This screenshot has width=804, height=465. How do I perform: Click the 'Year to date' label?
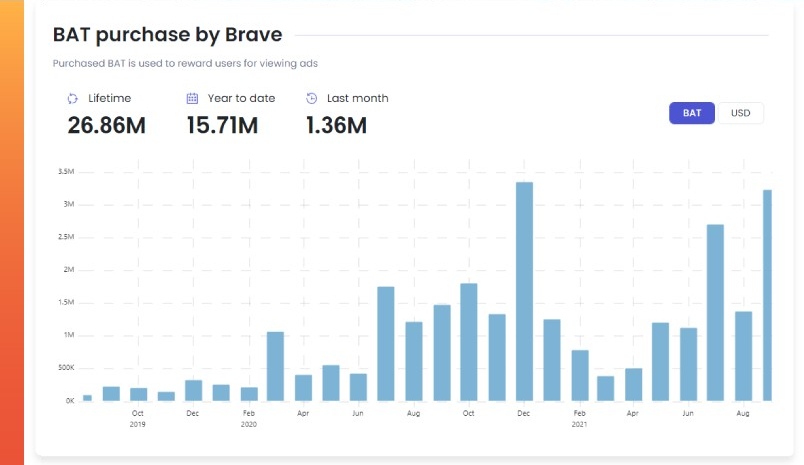tap(241, 98)
